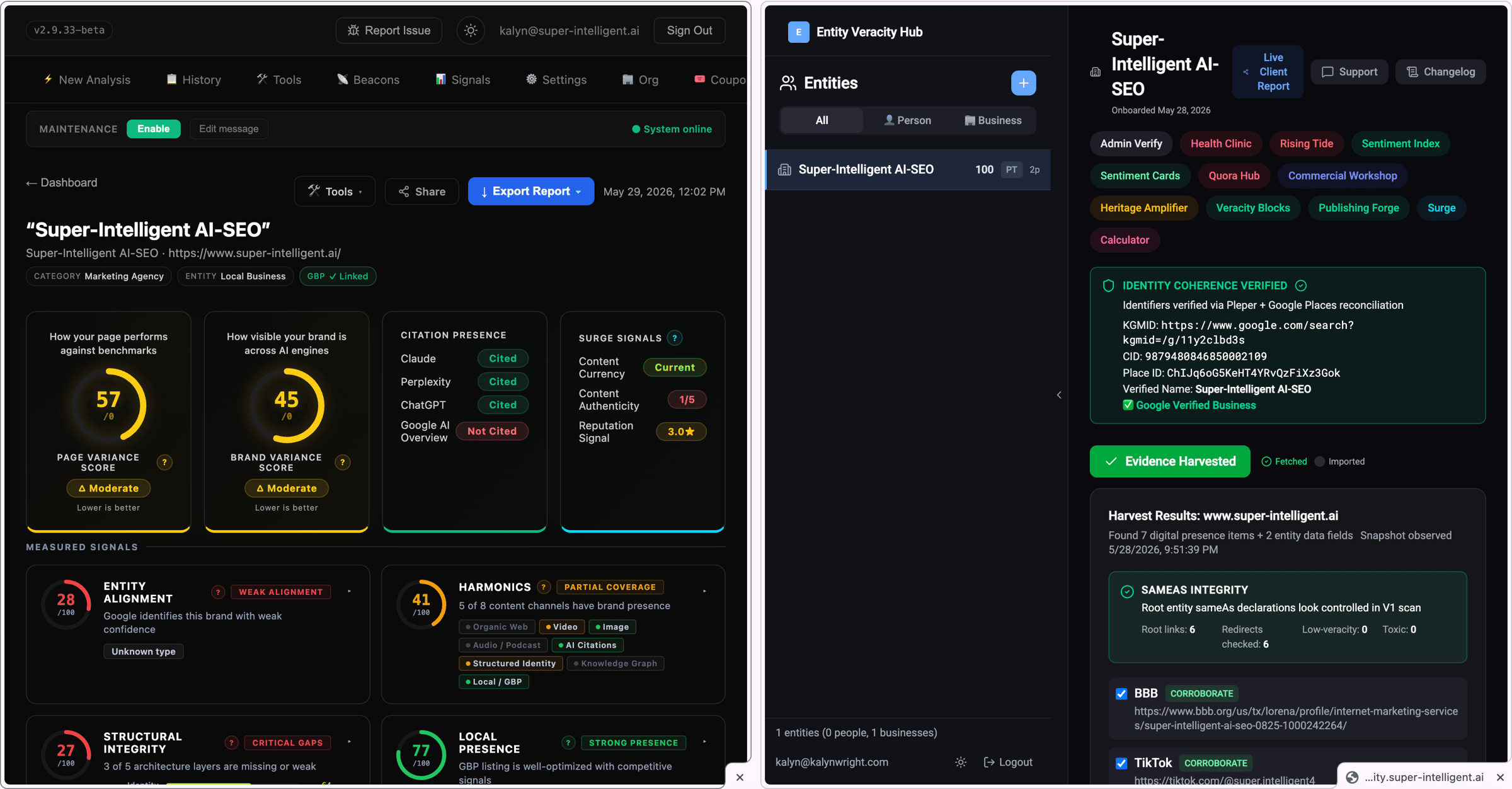Click the Page Variance Score help icon
This screenshot has width=1512, height=789.
[165, 463]
